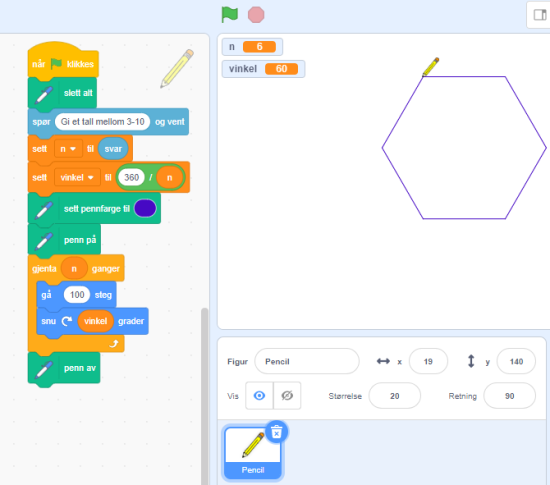Click the pen icon on the 'penn av' block
550x485 pixels.
(x=43, y=369)
